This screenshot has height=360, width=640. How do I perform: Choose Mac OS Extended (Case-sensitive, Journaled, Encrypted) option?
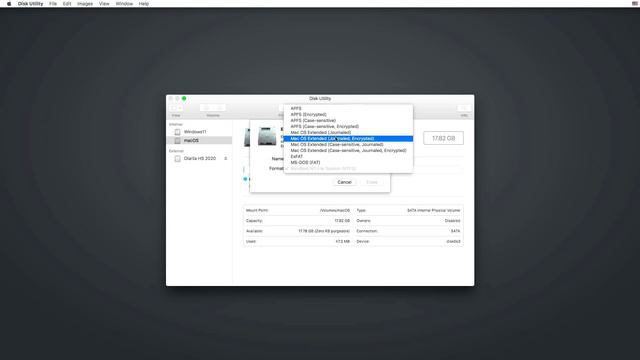[x=348, y=151]
